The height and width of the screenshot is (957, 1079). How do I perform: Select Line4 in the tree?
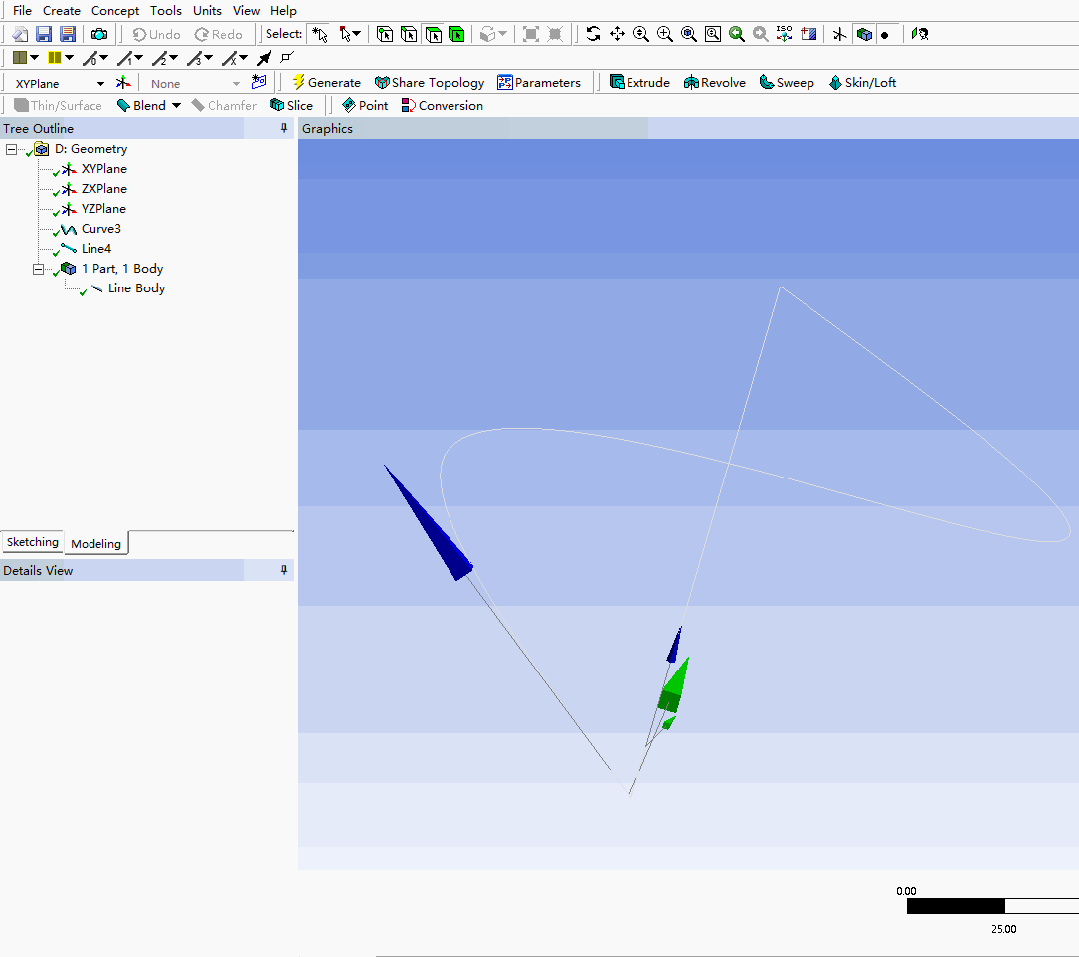tap(96, 248)
